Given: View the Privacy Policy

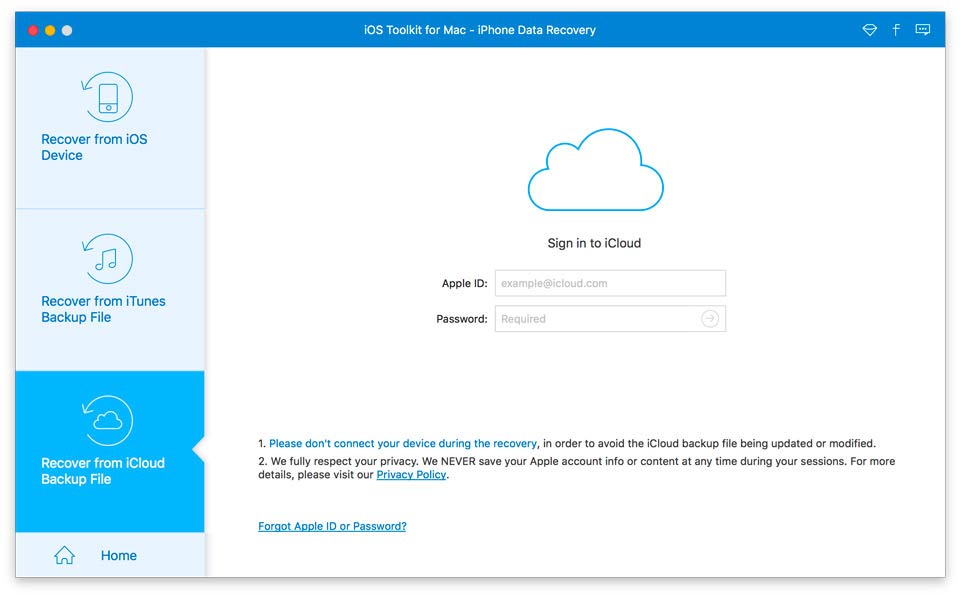Looking at the screenshot, I should click(411, 474).
